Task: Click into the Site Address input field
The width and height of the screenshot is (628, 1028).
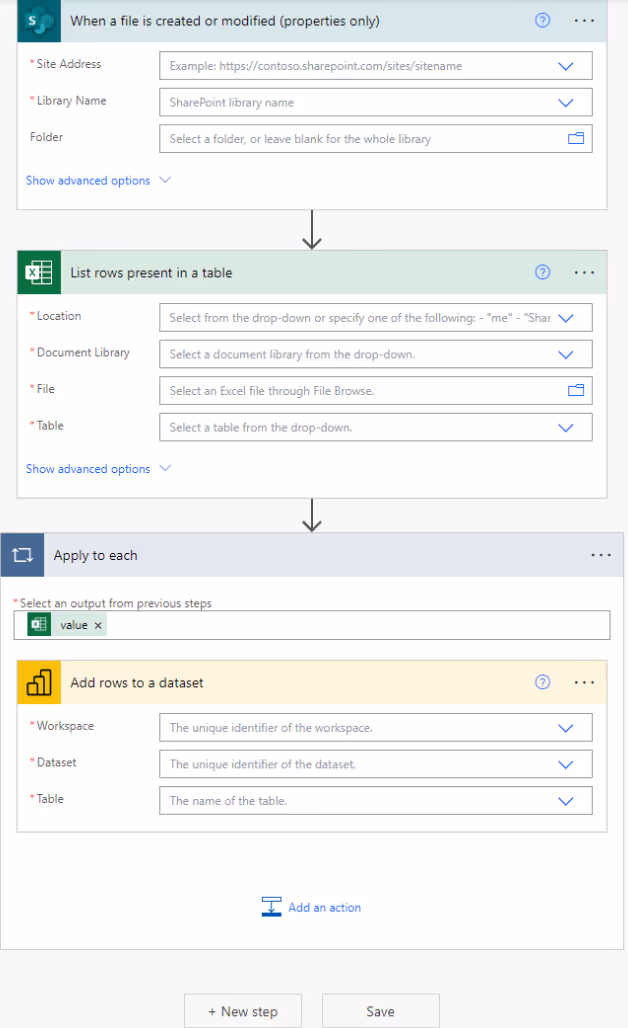Action: point(376,66)
